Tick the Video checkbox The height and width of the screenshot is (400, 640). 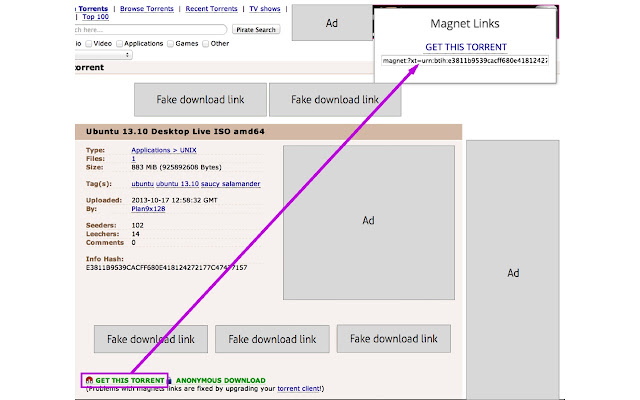(89, 44)
